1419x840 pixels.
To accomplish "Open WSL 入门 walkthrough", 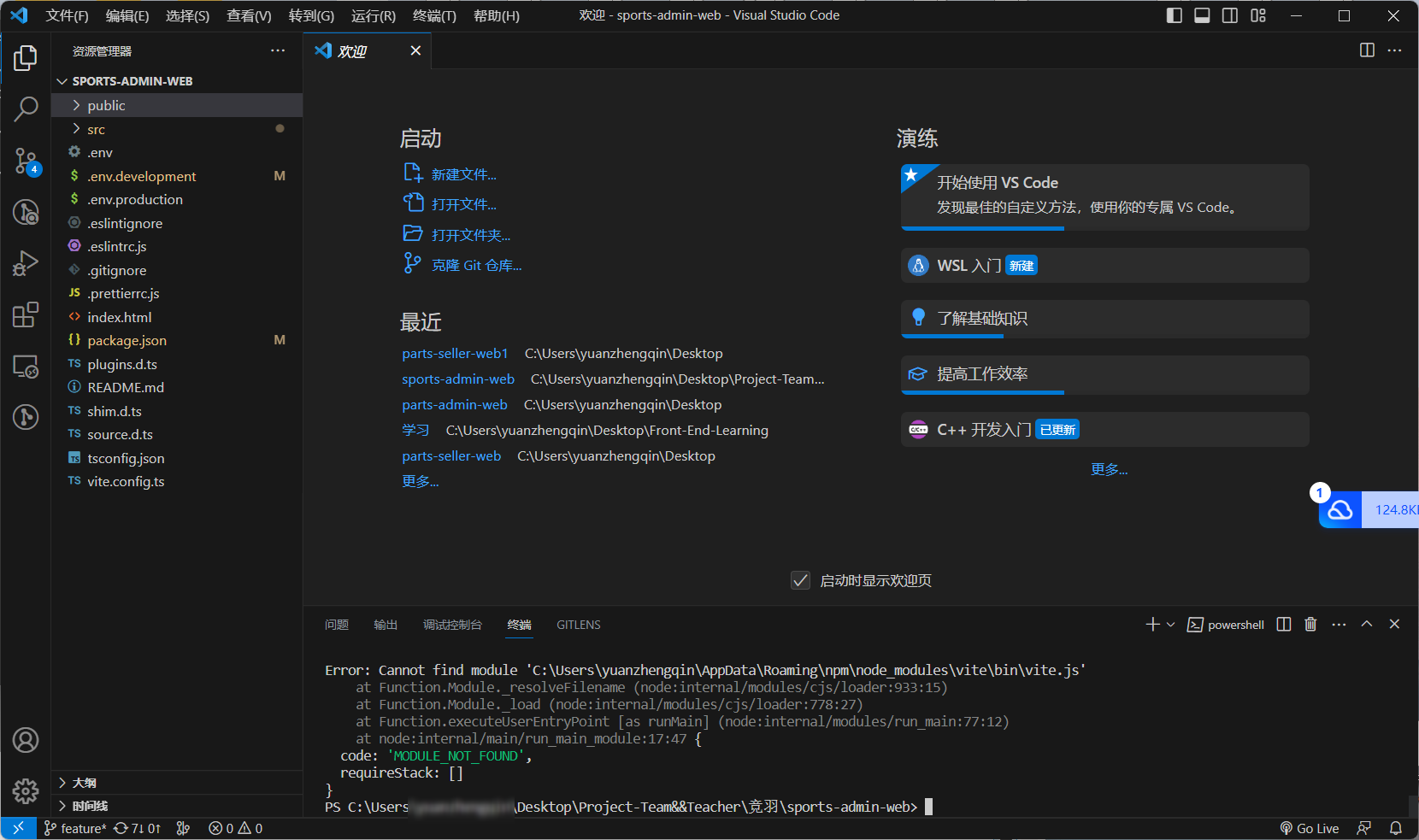I will point(1104,265).
